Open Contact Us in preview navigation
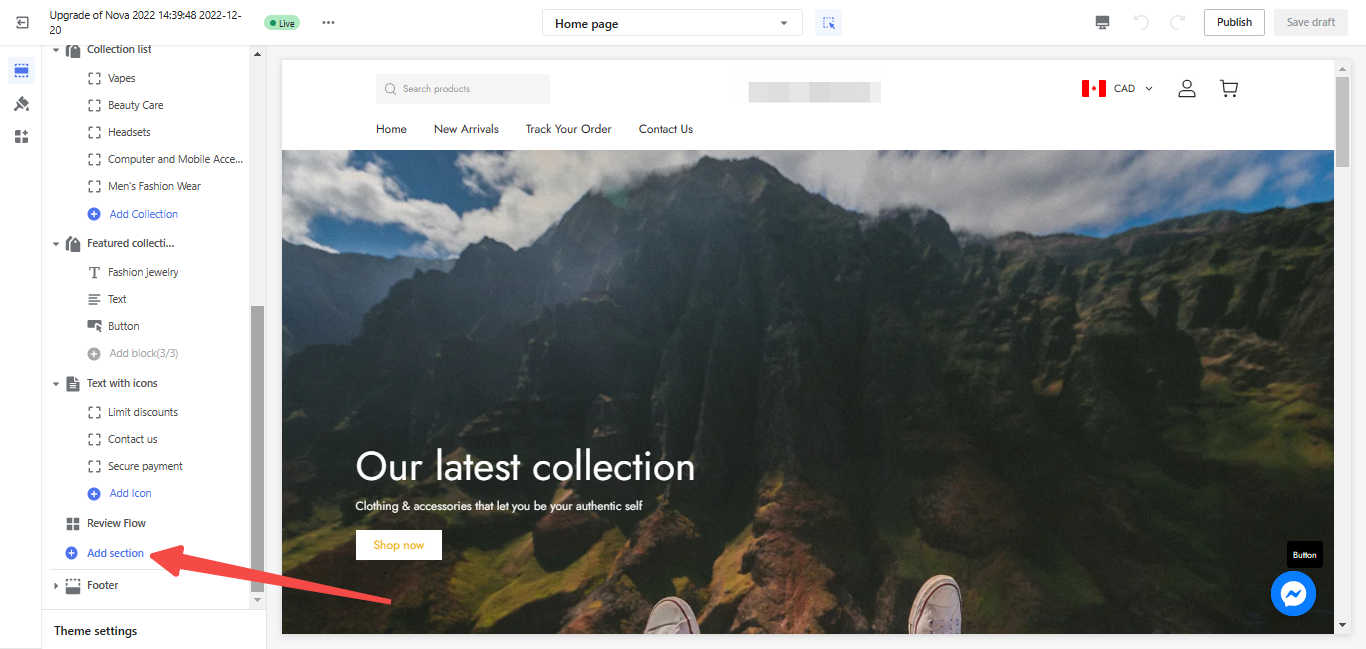Viewport: 1366px width, 649px height. coord(666,129)
